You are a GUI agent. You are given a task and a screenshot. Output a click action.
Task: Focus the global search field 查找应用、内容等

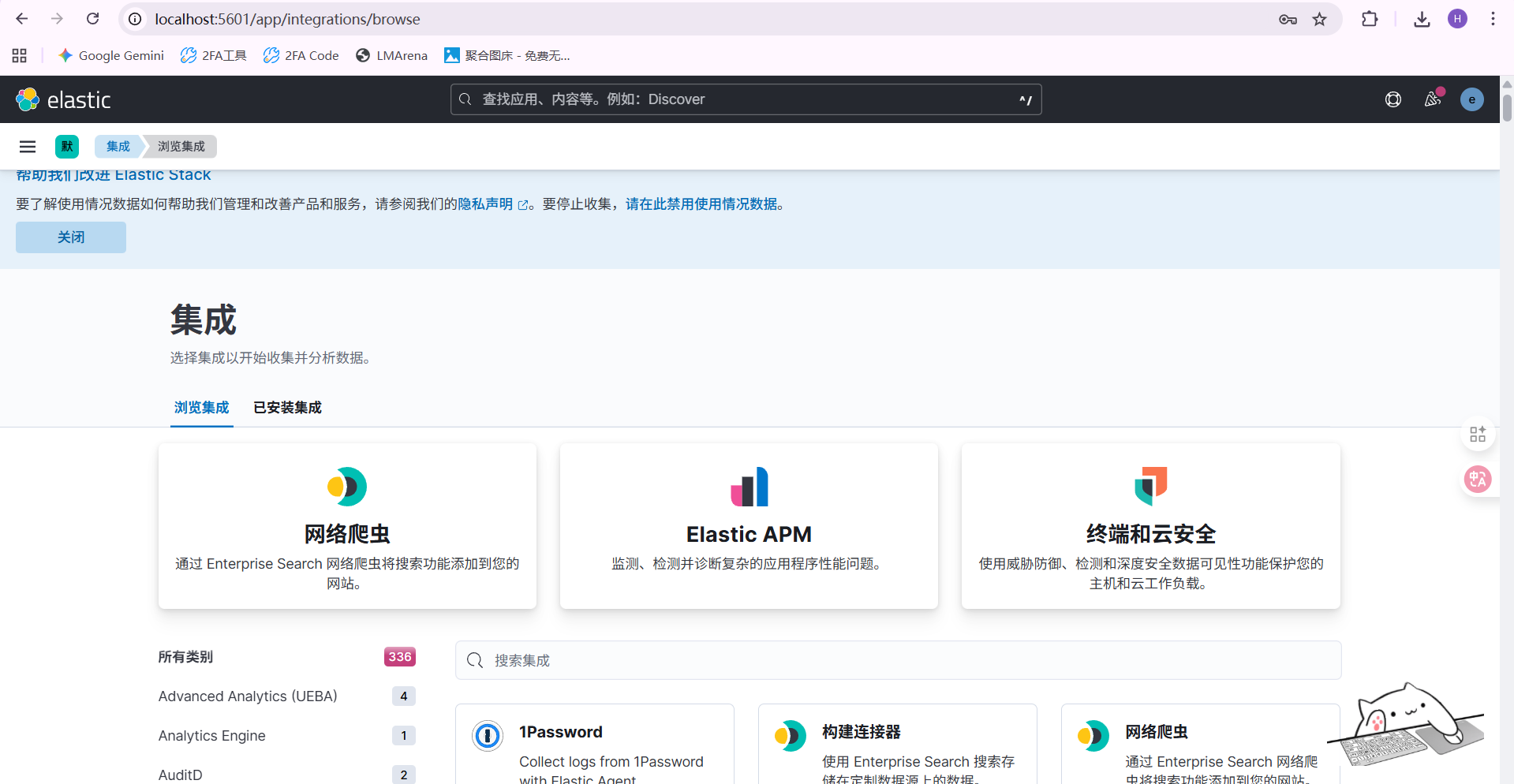(x=746, y=99)
